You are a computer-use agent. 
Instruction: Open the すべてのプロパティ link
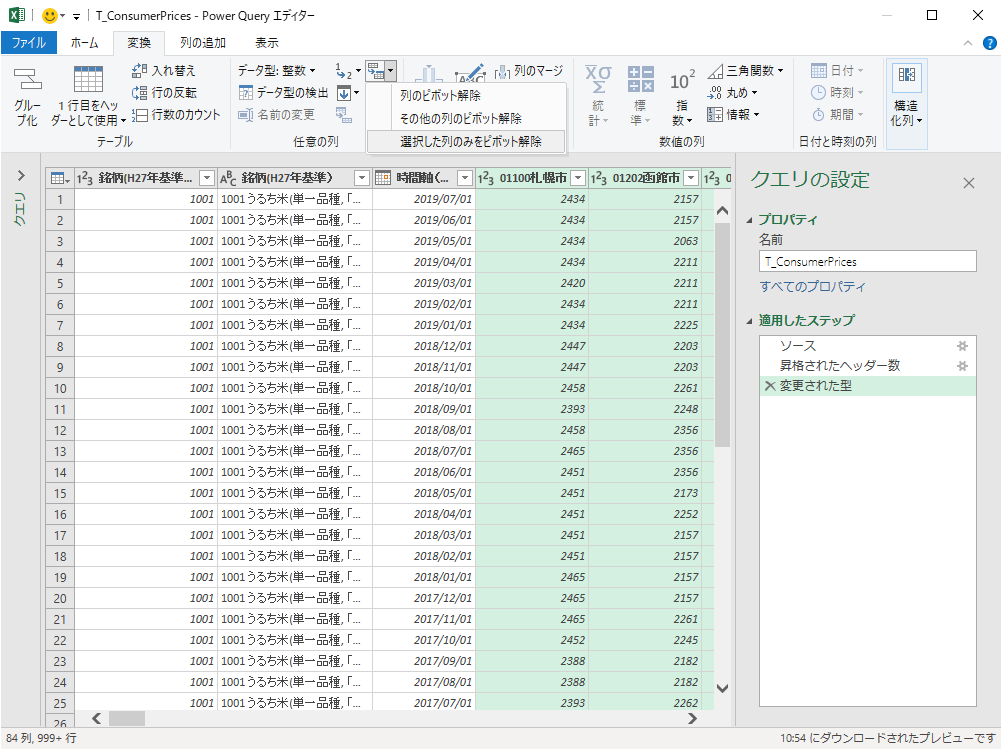[812, 287]
